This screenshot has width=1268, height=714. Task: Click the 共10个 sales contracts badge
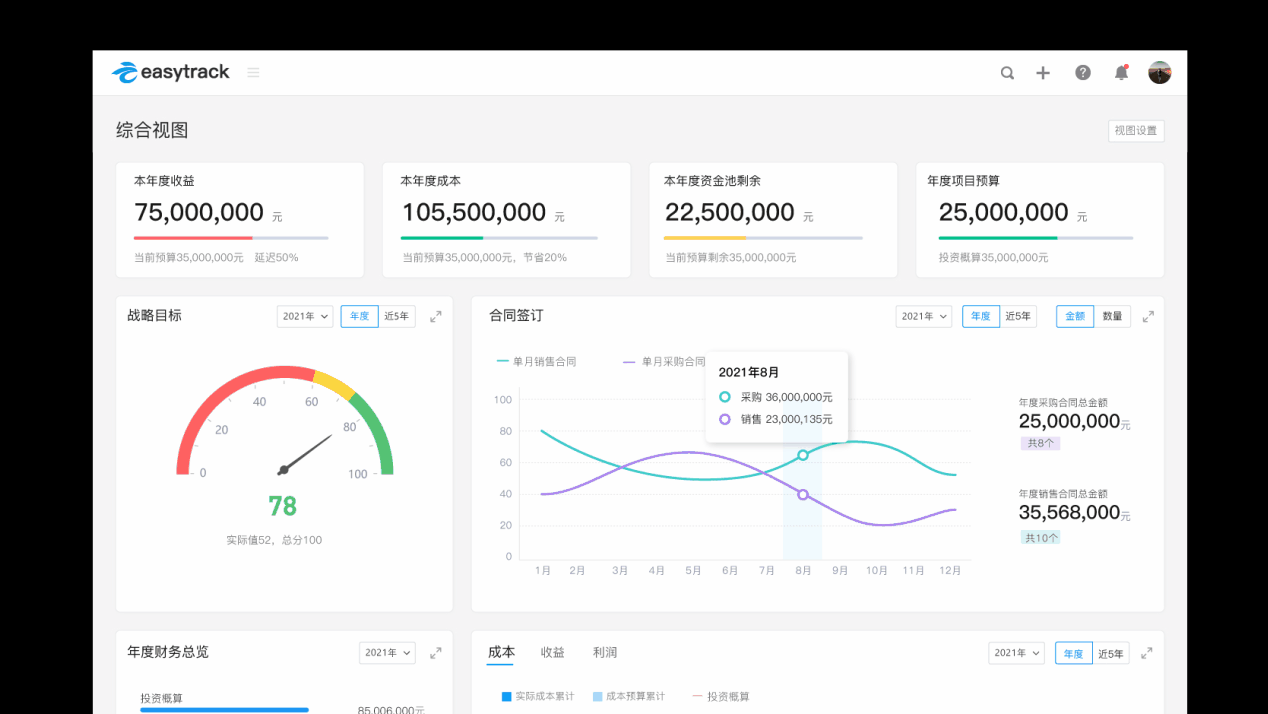pos(1041,537)
